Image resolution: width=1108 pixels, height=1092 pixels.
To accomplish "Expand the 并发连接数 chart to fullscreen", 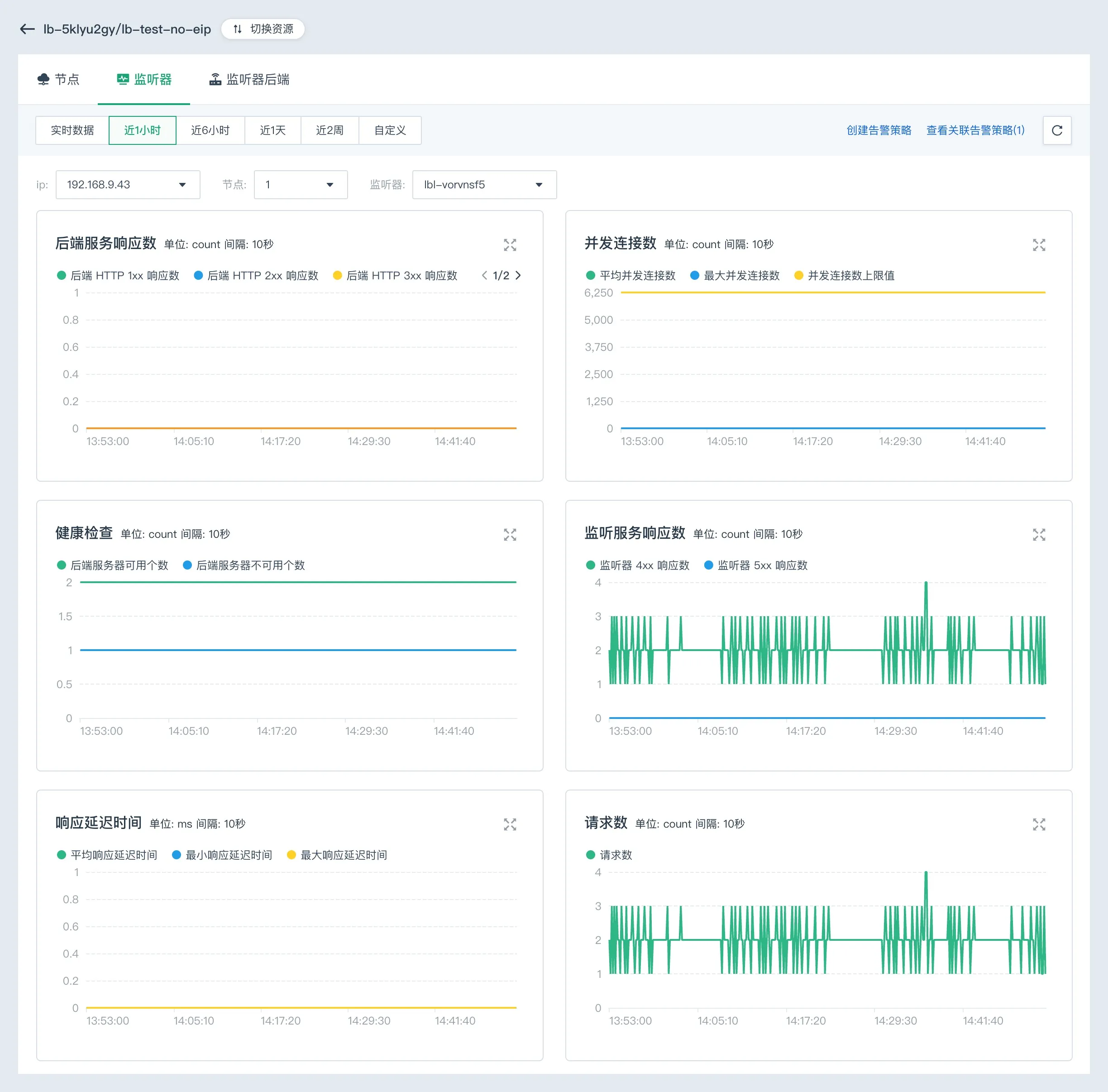I will [x=1039, y=245].
